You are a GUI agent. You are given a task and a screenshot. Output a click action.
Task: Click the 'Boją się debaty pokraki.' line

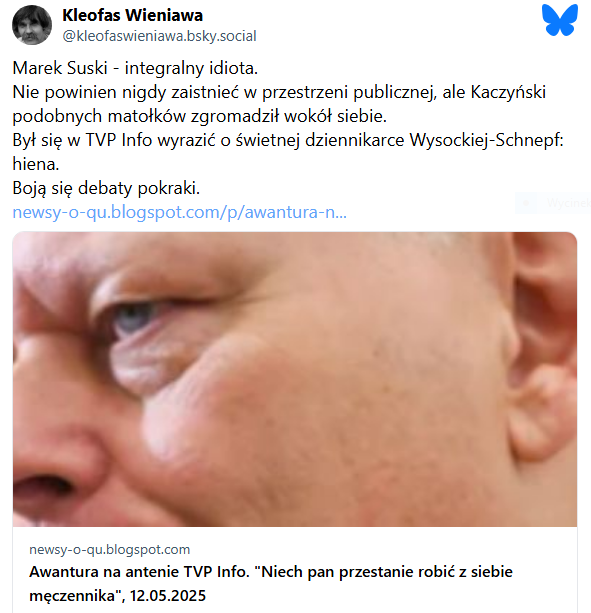(106, 188)
